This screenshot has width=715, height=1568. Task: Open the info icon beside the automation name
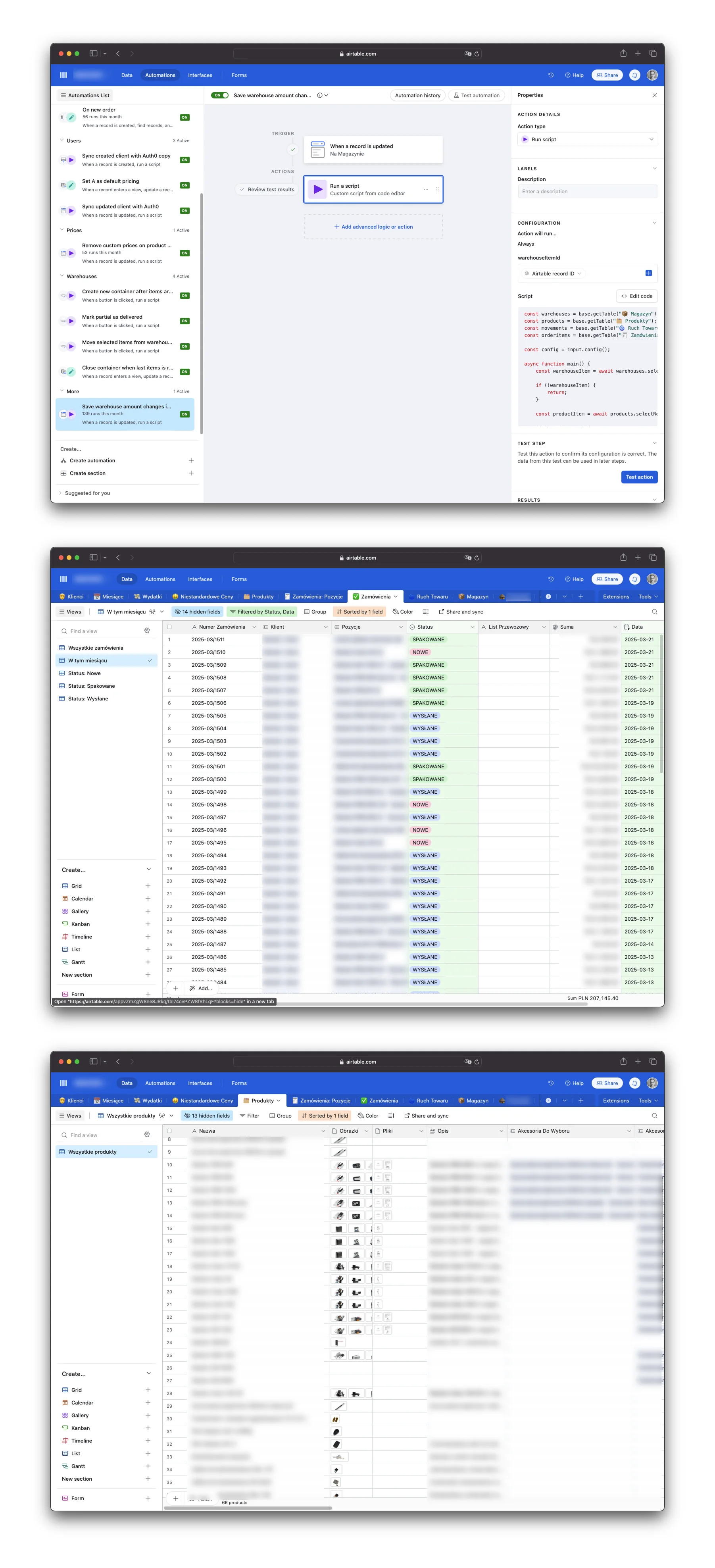coord(319,96)
